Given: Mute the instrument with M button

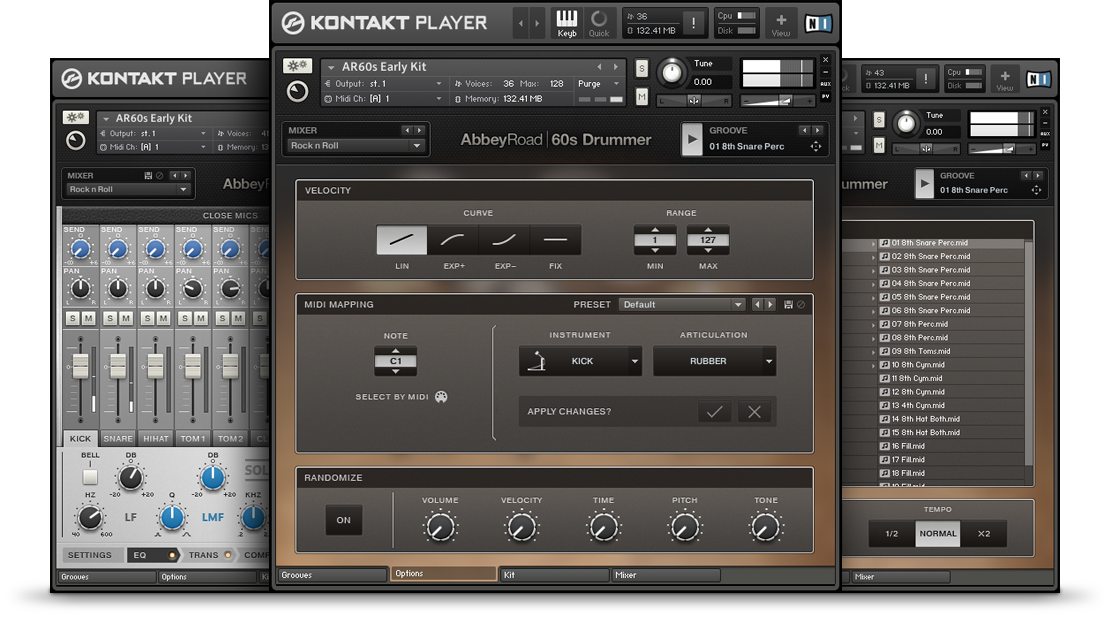Looking at the screenshot, I should tap(641, 97).
